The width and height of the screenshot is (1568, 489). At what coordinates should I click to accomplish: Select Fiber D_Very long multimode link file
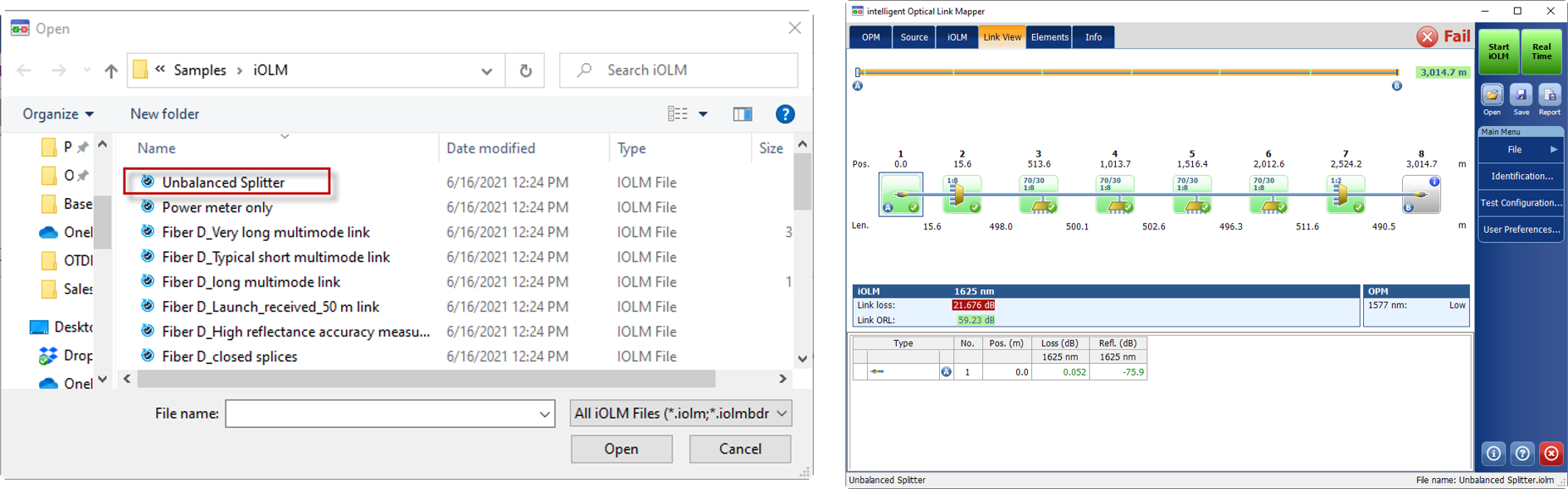265,232
